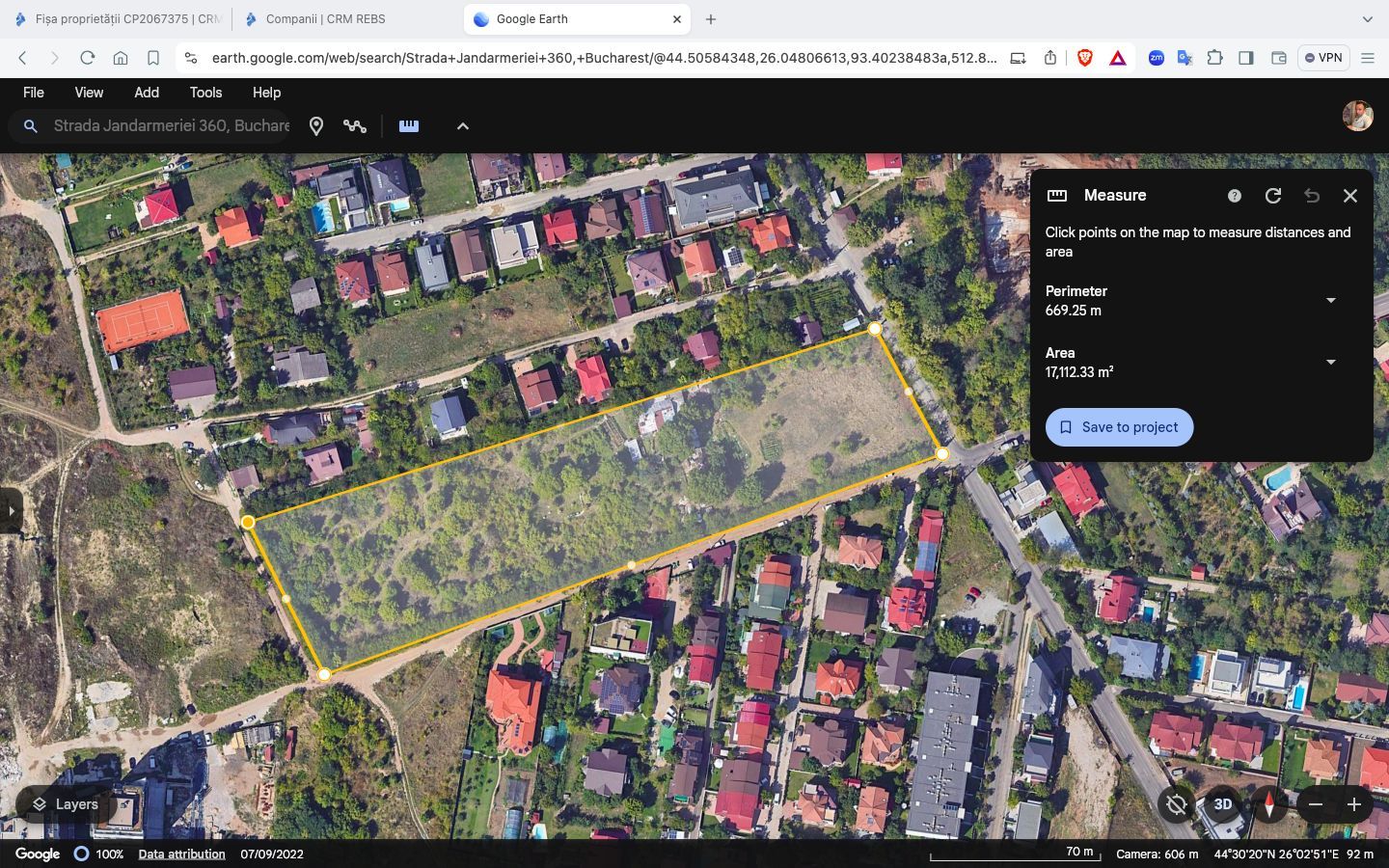Reset the compass to north
Screen dimensions: 1389x868
click(x=1269, y=804)
